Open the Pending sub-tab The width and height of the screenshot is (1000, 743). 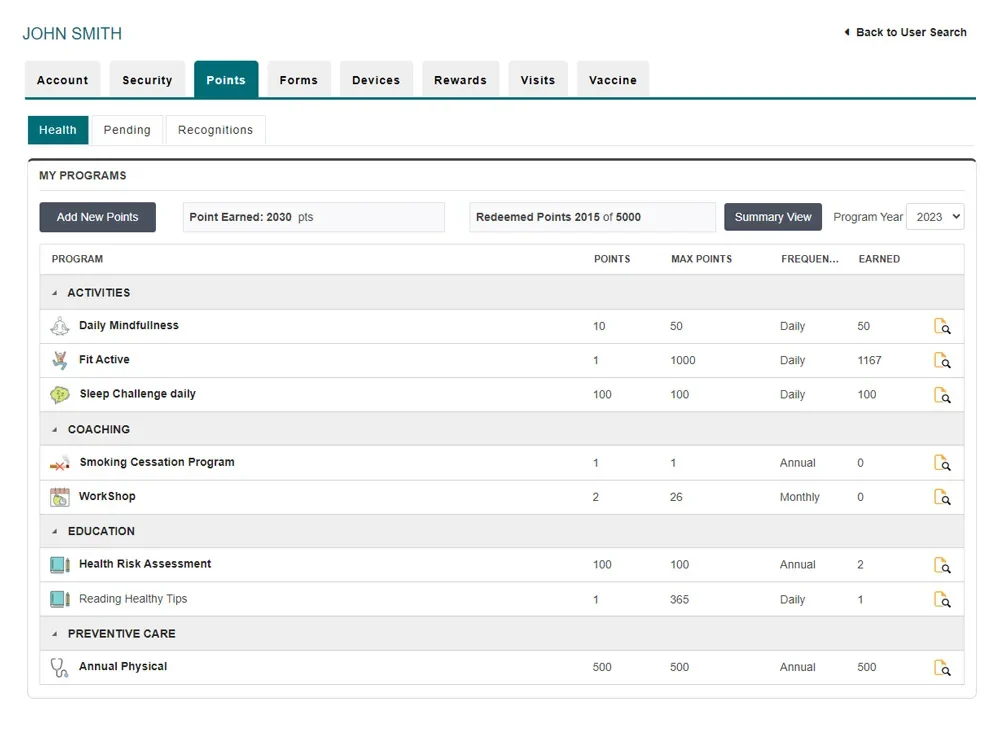coord(127,130)
